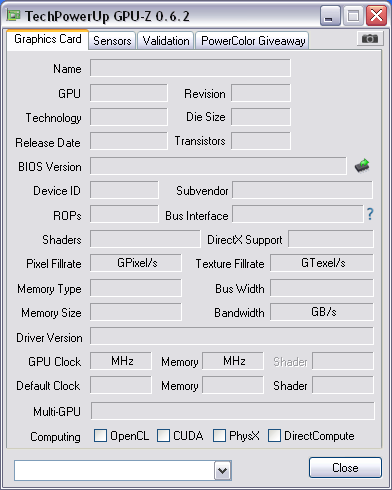Image resolution: width=392 pixels, height=490 pixels.
Task: Click the Release Date field
Action: click(129, 141)
